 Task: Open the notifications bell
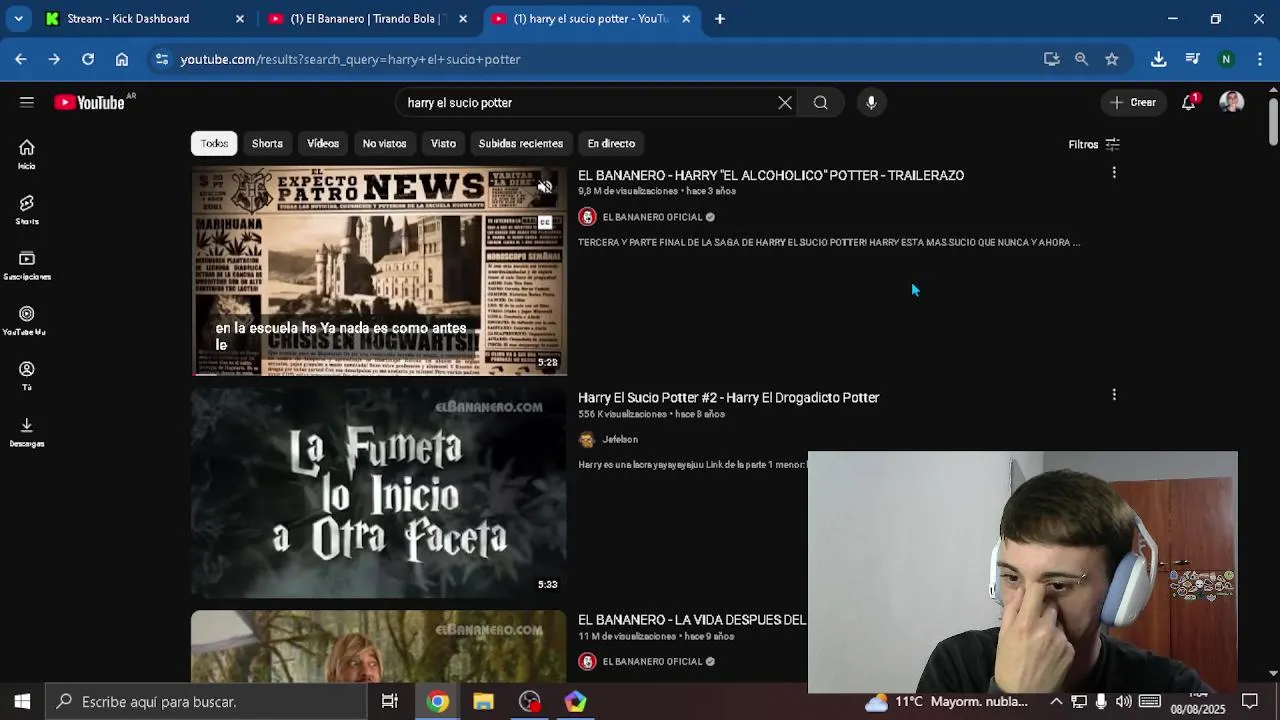tap(1188, 102)
